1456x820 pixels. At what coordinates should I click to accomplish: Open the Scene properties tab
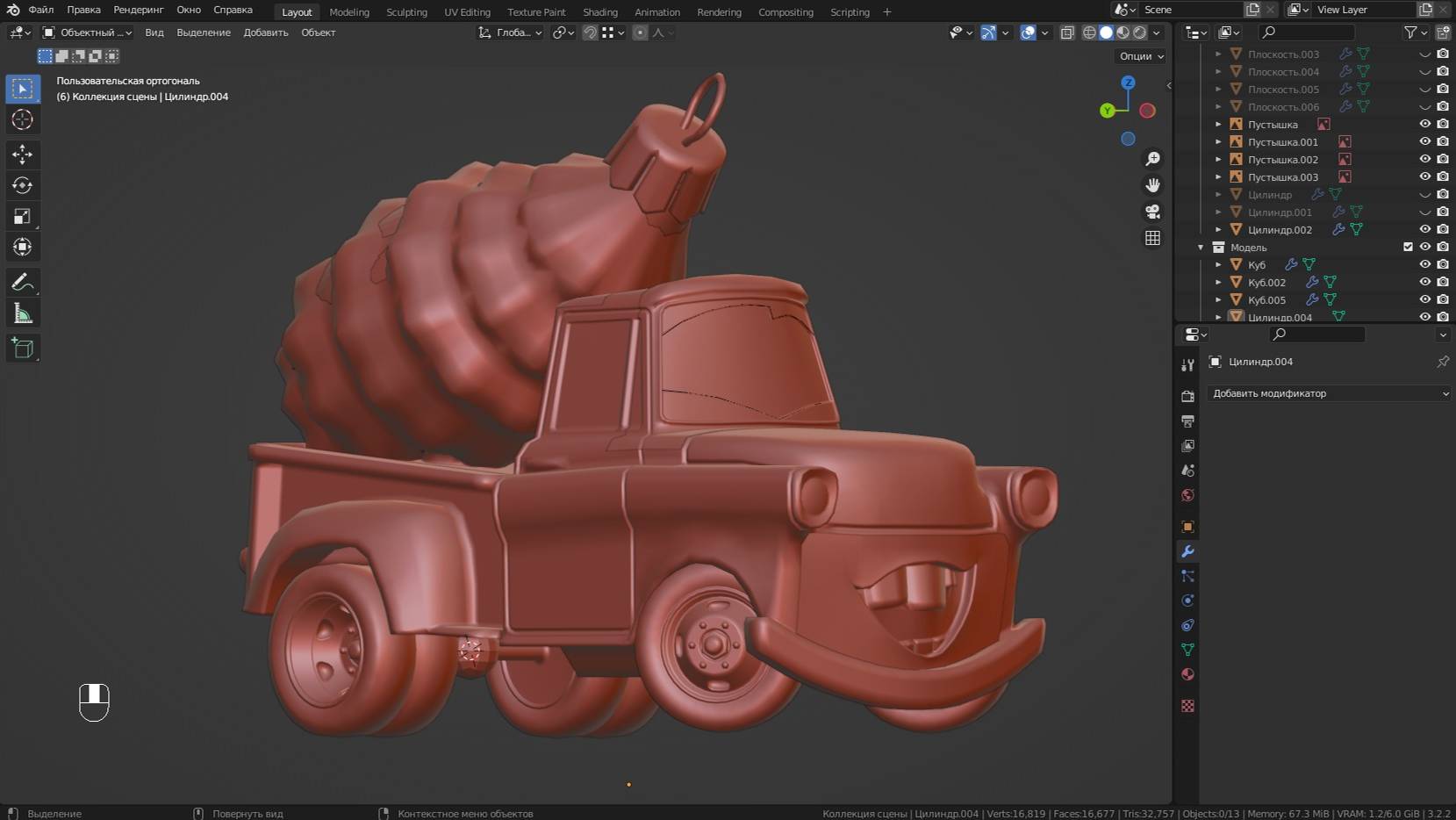[x=1187, y=471]
